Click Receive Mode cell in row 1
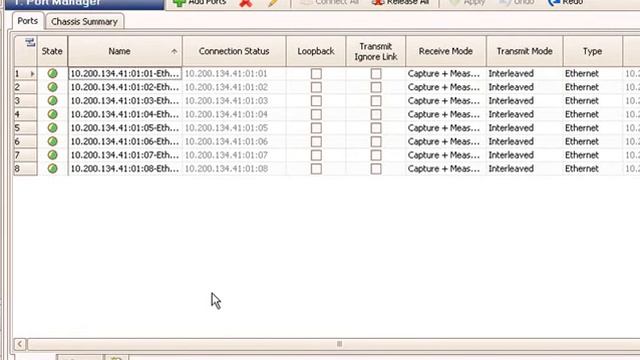640x360 pixels. tap(446, 73)
